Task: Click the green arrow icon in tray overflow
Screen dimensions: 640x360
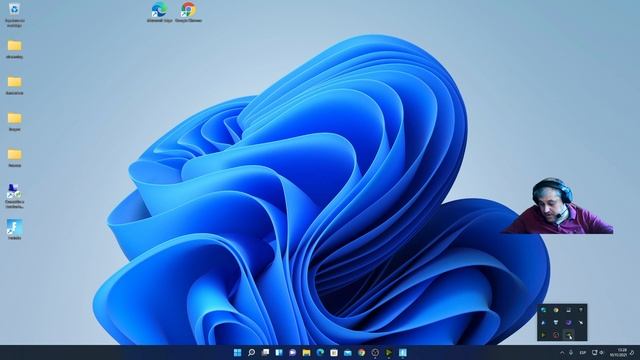Action: click(544, 335)
